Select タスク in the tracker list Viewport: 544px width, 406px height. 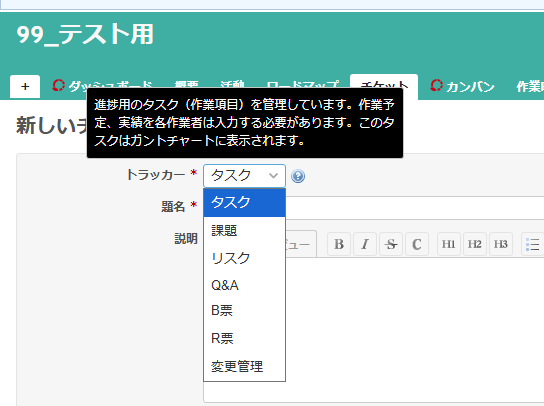(x=244, y=202)
